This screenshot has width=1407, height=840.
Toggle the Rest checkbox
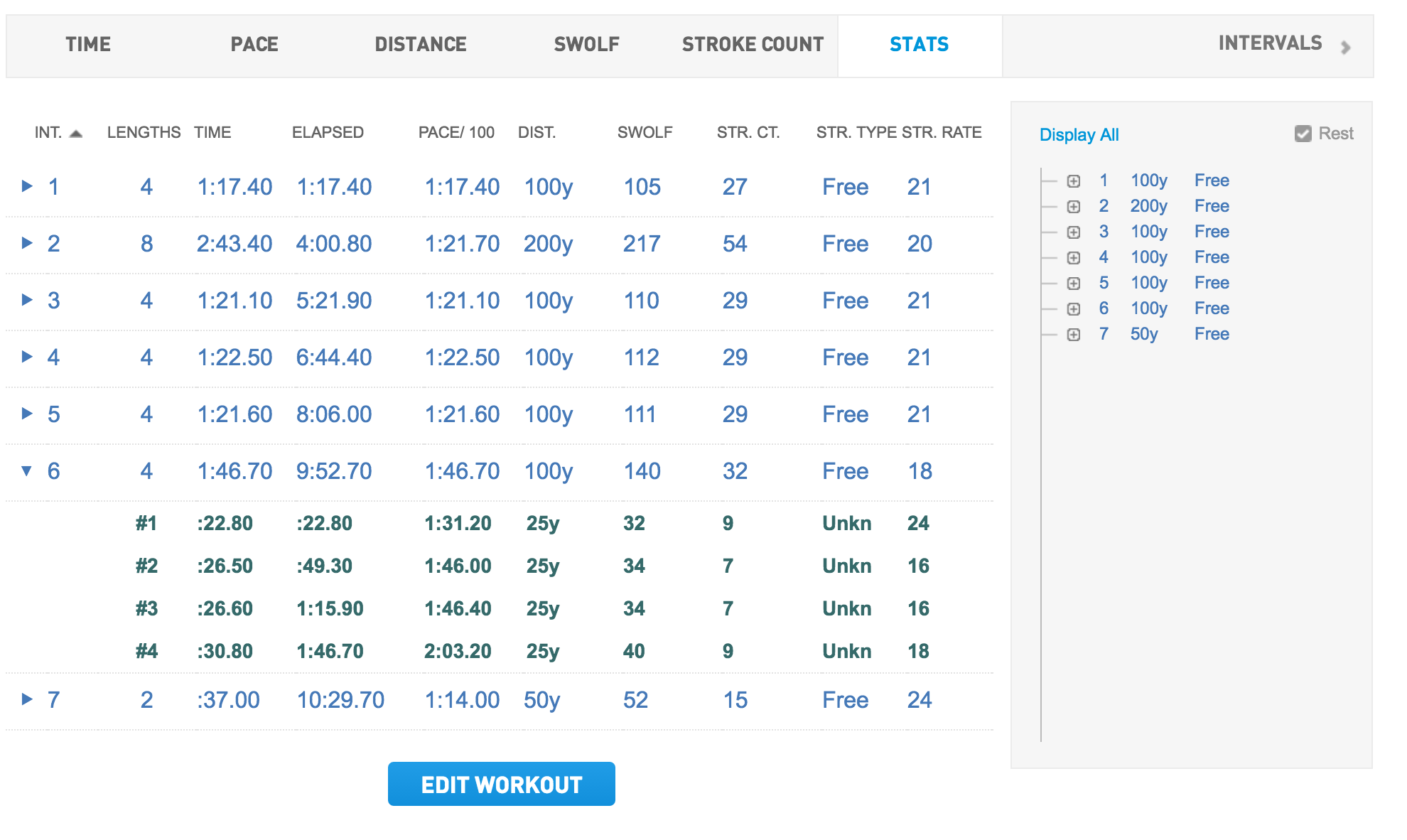(1303, 134)
